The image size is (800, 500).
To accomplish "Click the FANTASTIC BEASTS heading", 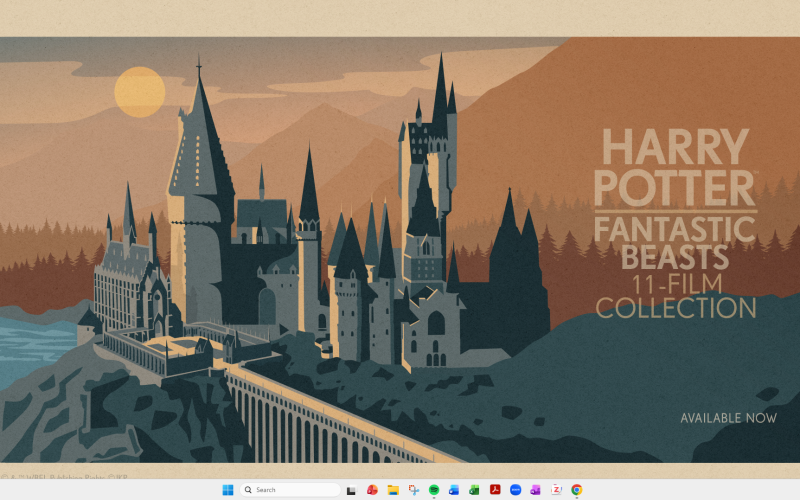I will 675,243.
